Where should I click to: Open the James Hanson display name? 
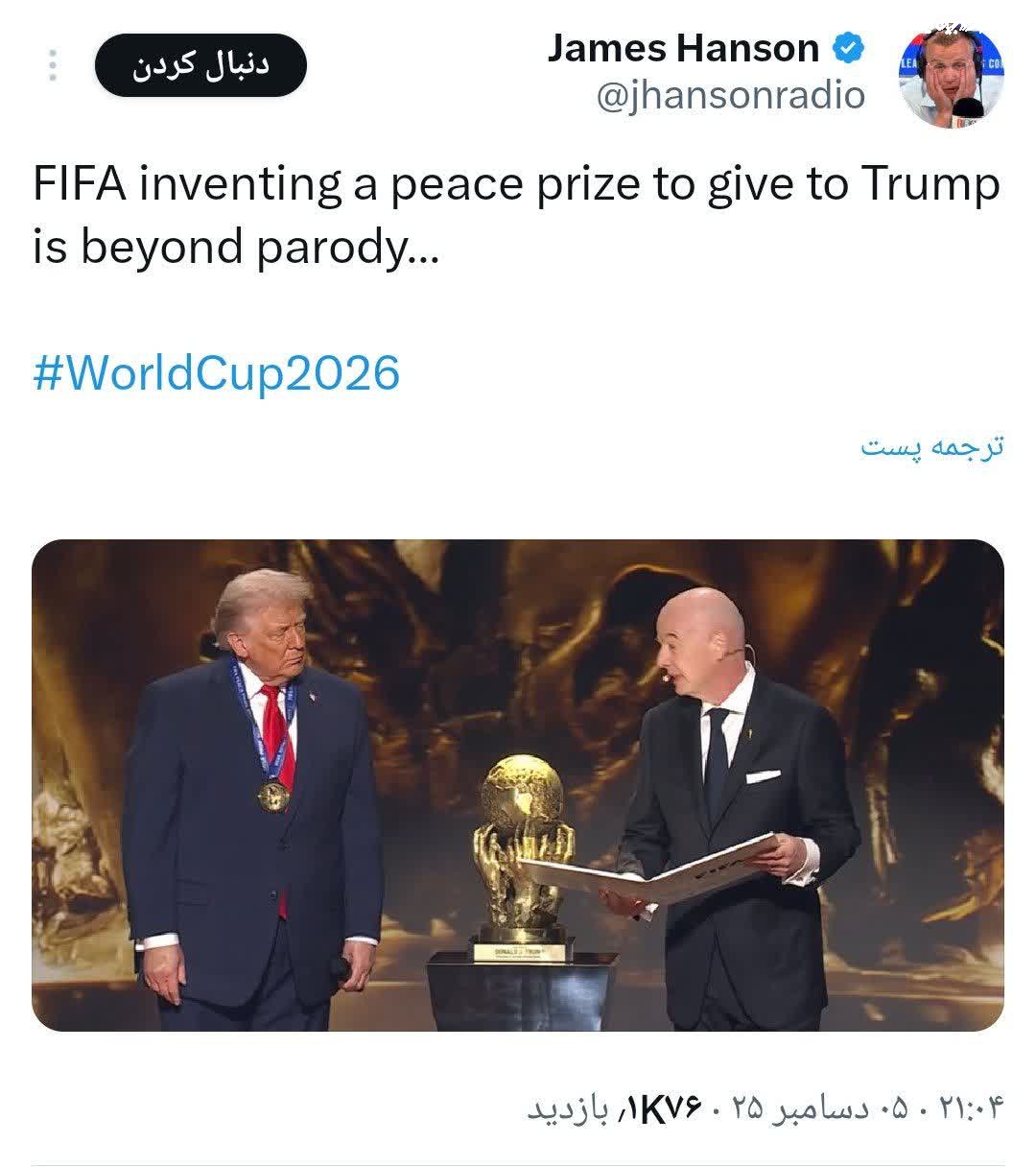[683, 47]
